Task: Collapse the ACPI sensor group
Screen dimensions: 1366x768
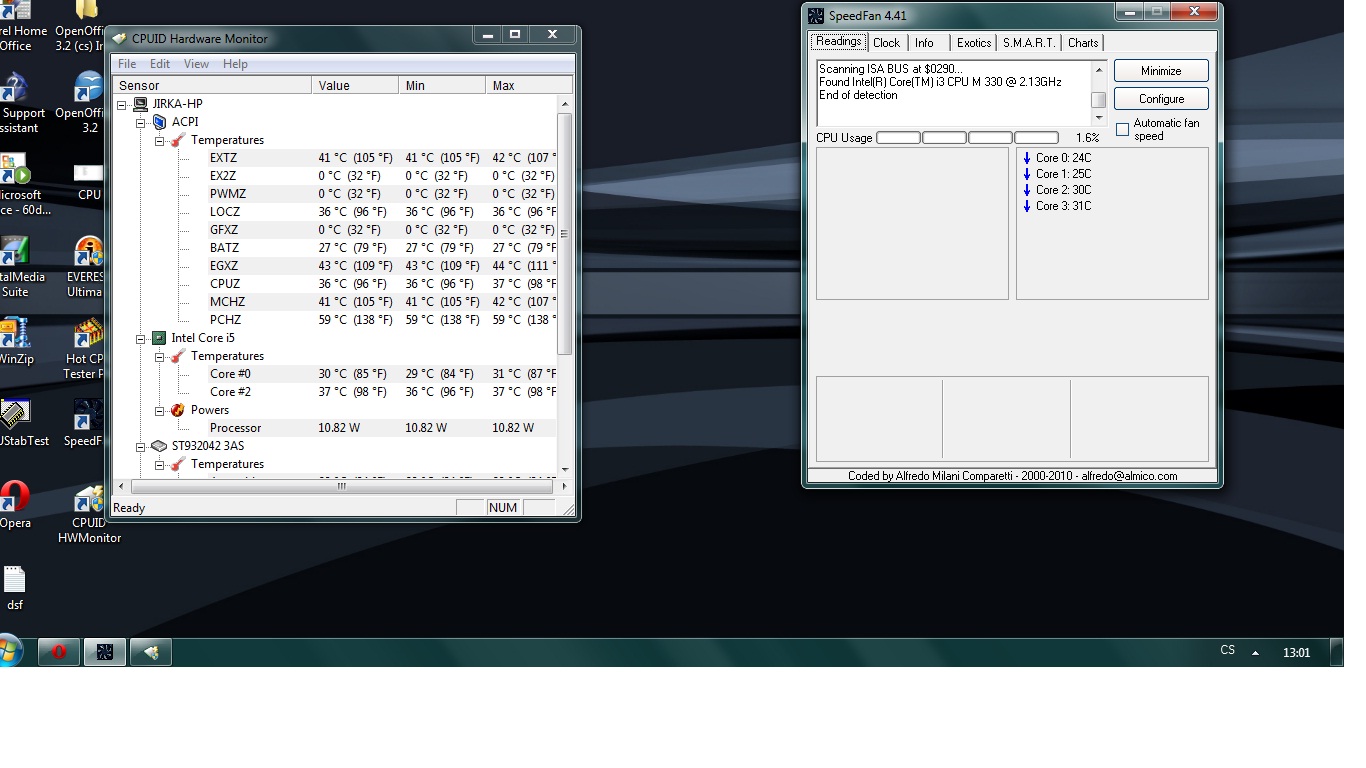Action: [x=141, y=122]
